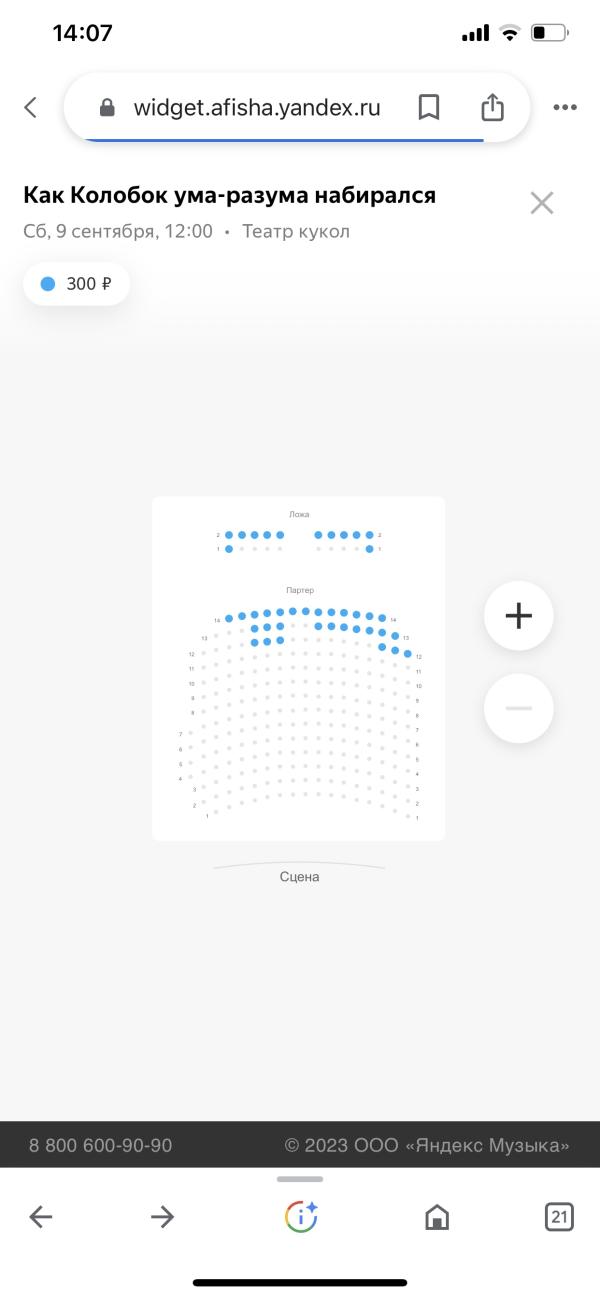Pick leftmost blue seat in Партер row 14
The height and width of the screenshot is (1298, 600).
click(x=229, y=618)
